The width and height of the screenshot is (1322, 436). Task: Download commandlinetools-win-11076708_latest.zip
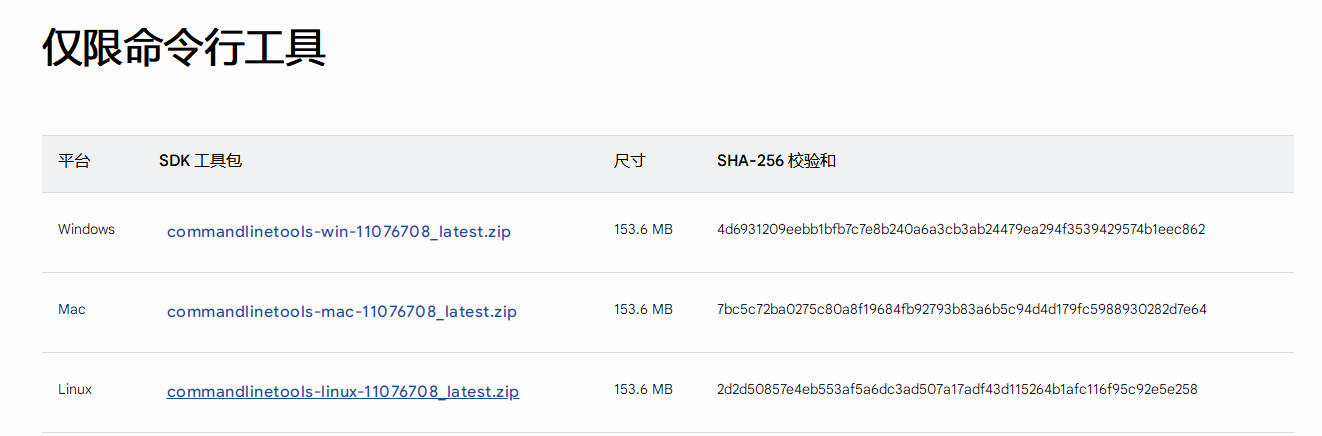point(339,231)
